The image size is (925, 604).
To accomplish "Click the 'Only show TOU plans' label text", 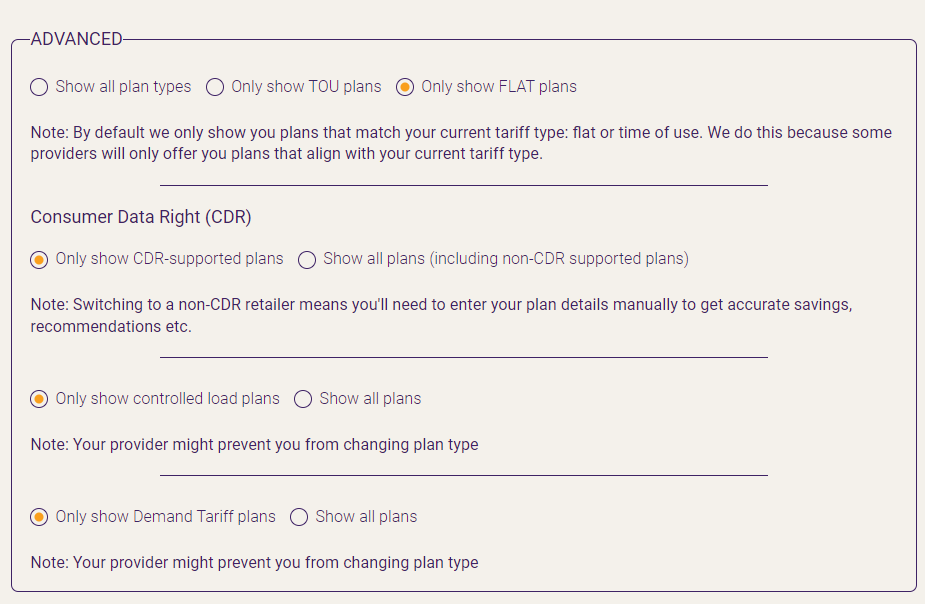I will pyautogui.click(x=306, y=87).
